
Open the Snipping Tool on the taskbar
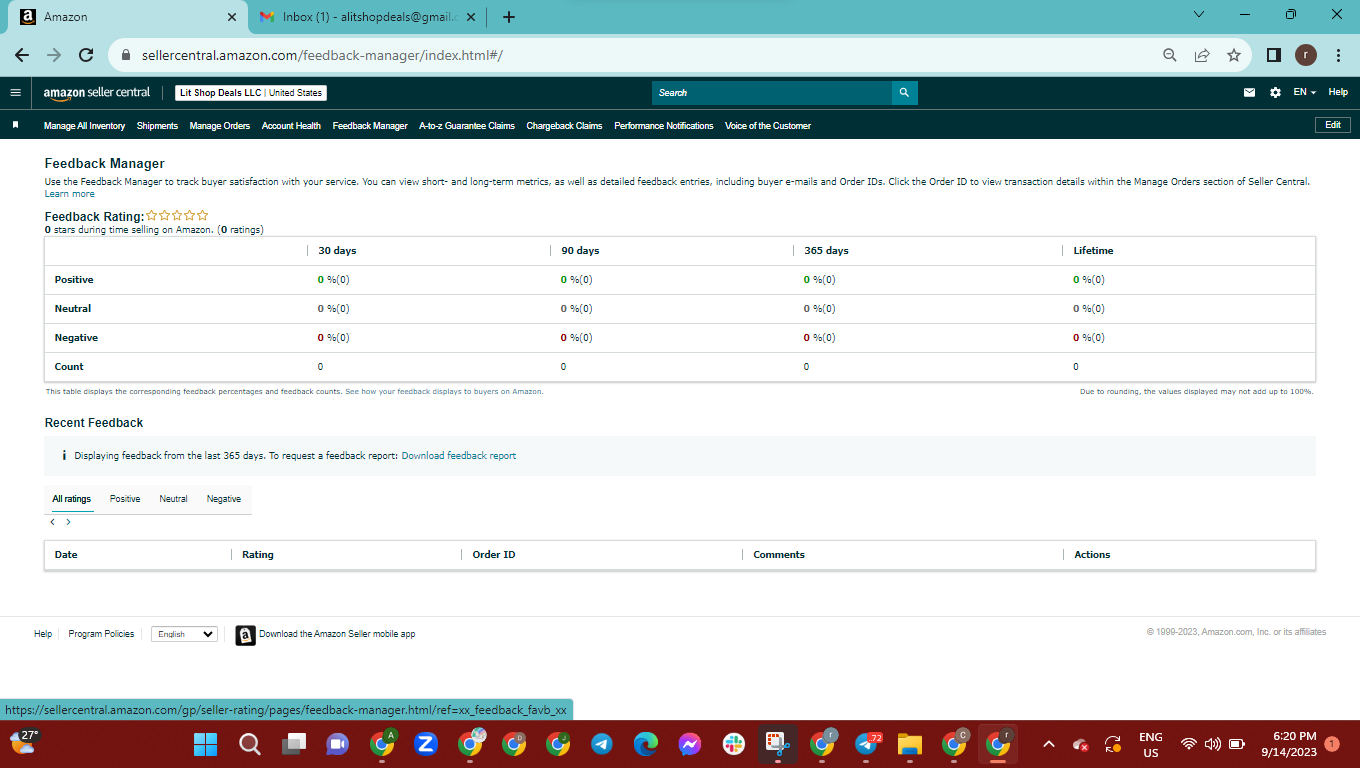[777, 744]
